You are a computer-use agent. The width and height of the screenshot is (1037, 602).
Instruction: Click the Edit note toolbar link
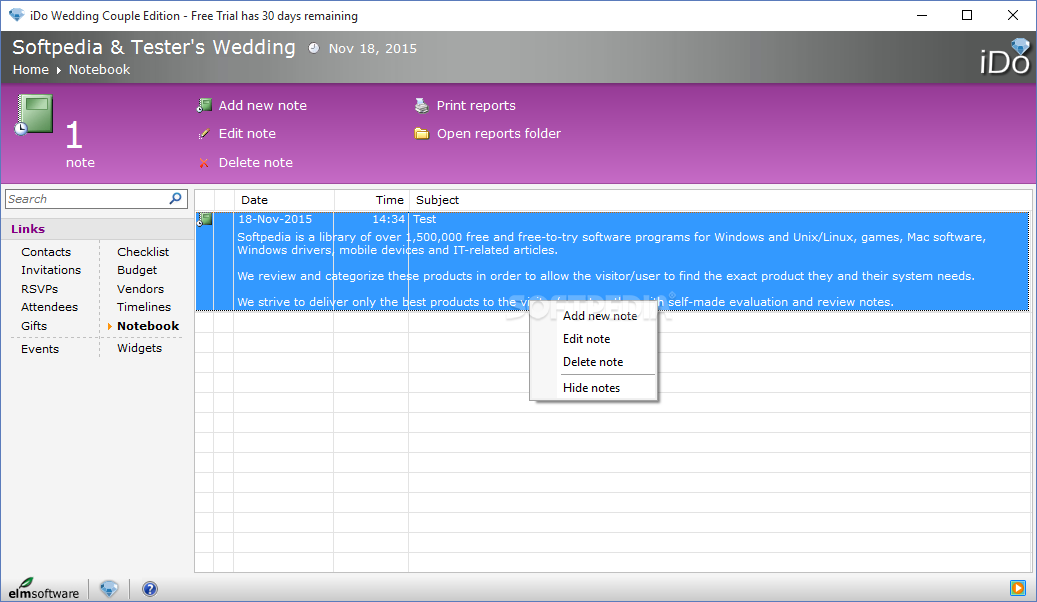point(247,134)
